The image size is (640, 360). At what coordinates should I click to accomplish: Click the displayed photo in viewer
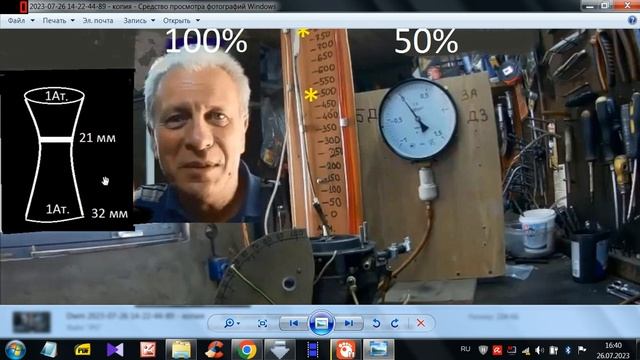pos(320,166)
